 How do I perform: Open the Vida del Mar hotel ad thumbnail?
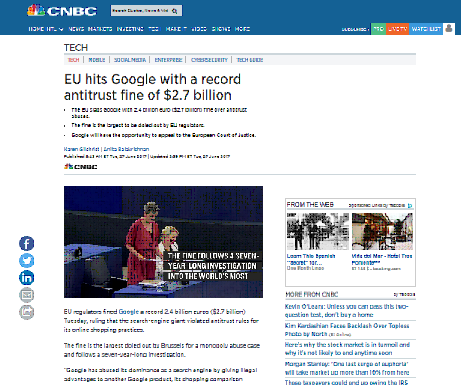point(382,231)
